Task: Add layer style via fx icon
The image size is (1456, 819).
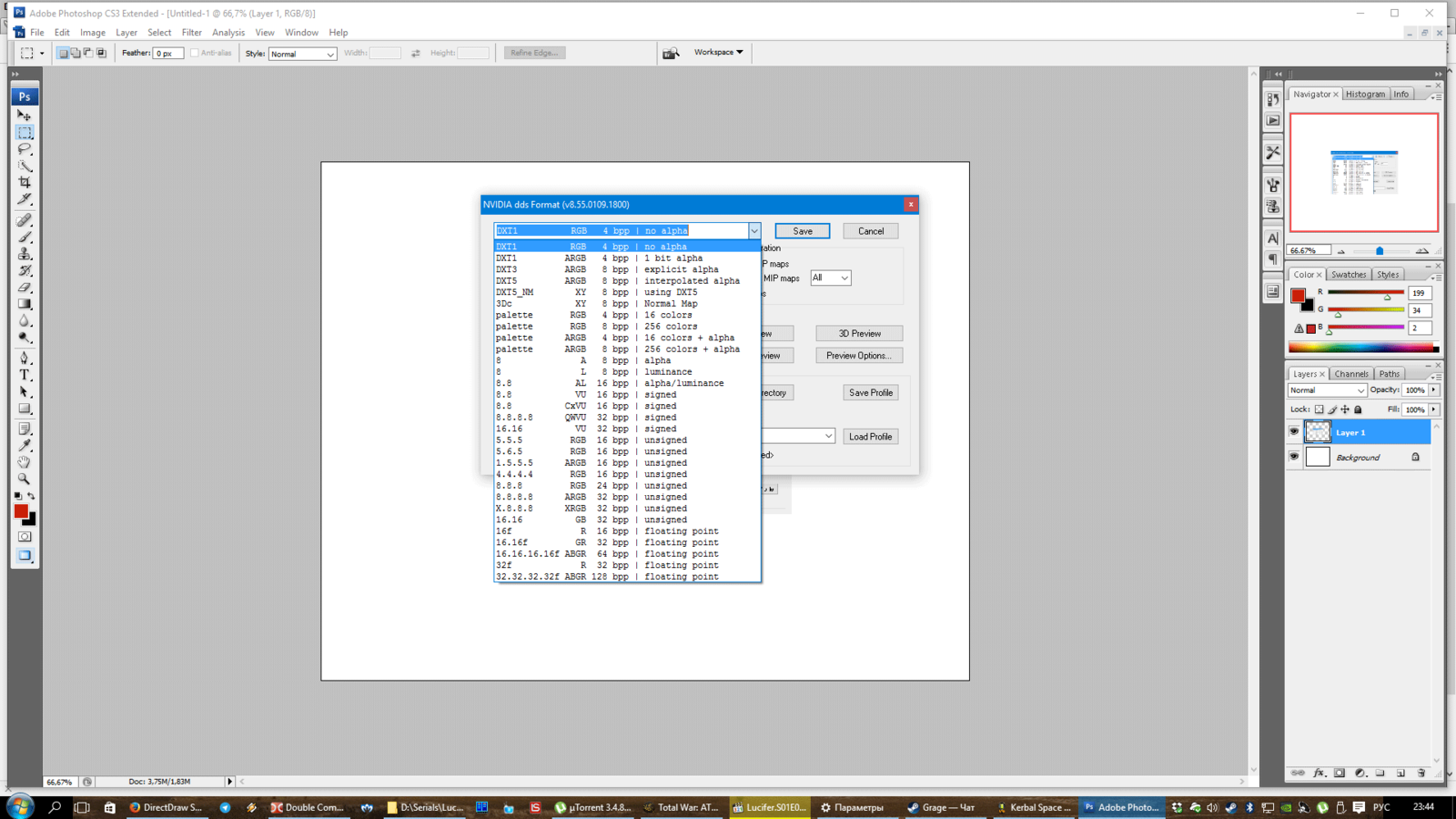Action: click(x=1319, y=773)
